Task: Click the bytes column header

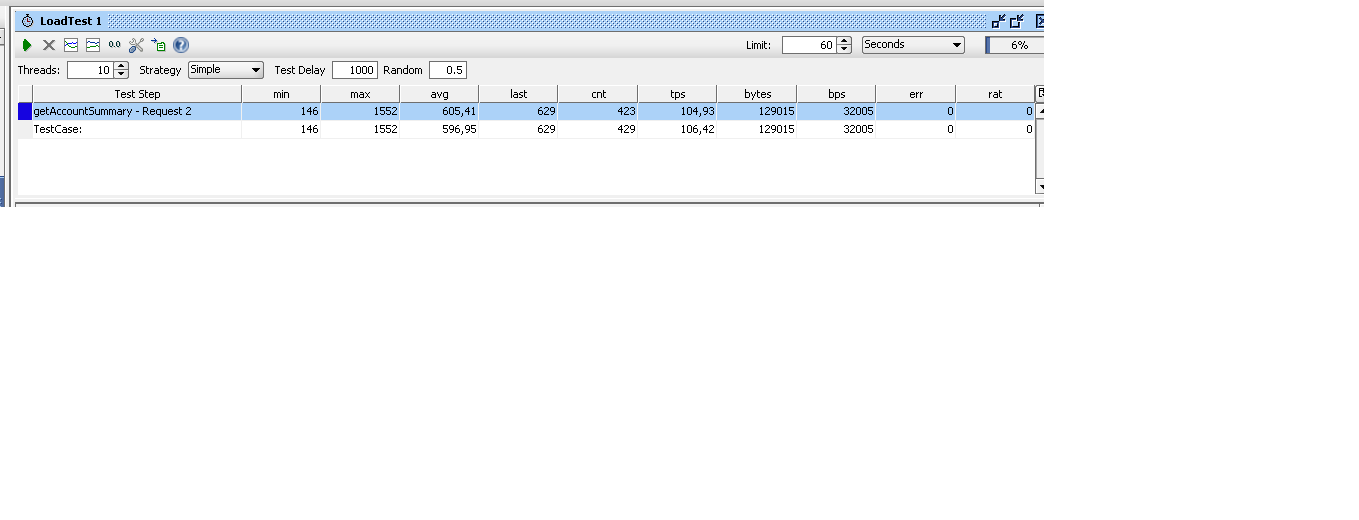Action: click(x=757, y=94)
